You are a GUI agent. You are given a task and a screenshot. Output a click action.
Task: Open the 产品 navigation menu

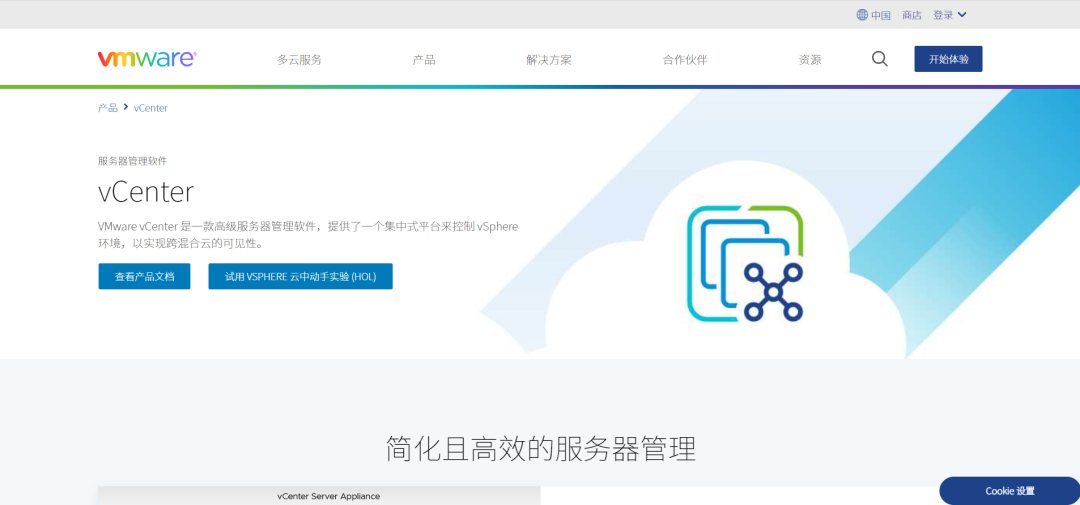(424, 60)
